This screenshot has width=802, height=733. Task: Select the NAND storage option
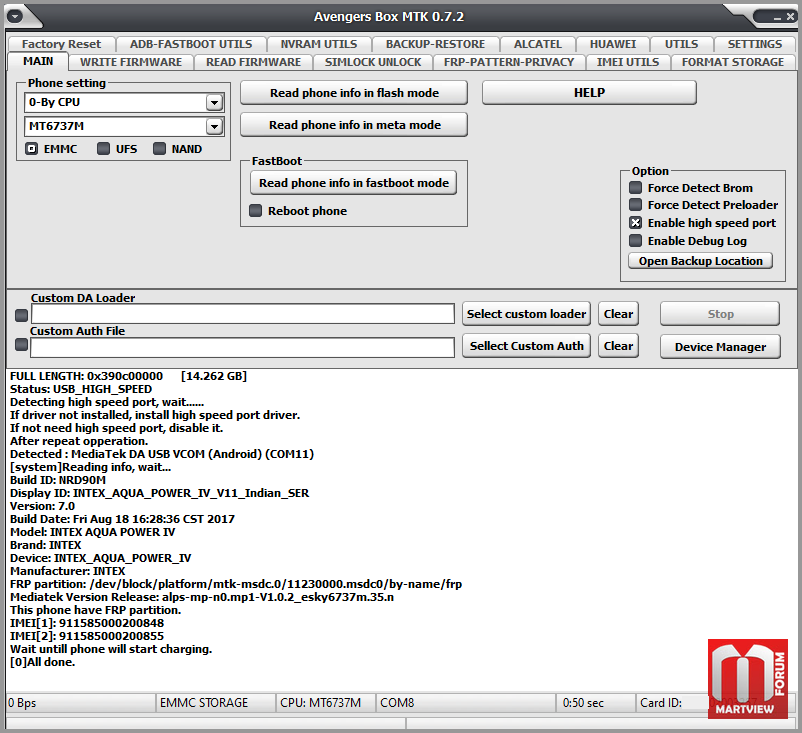160,149
